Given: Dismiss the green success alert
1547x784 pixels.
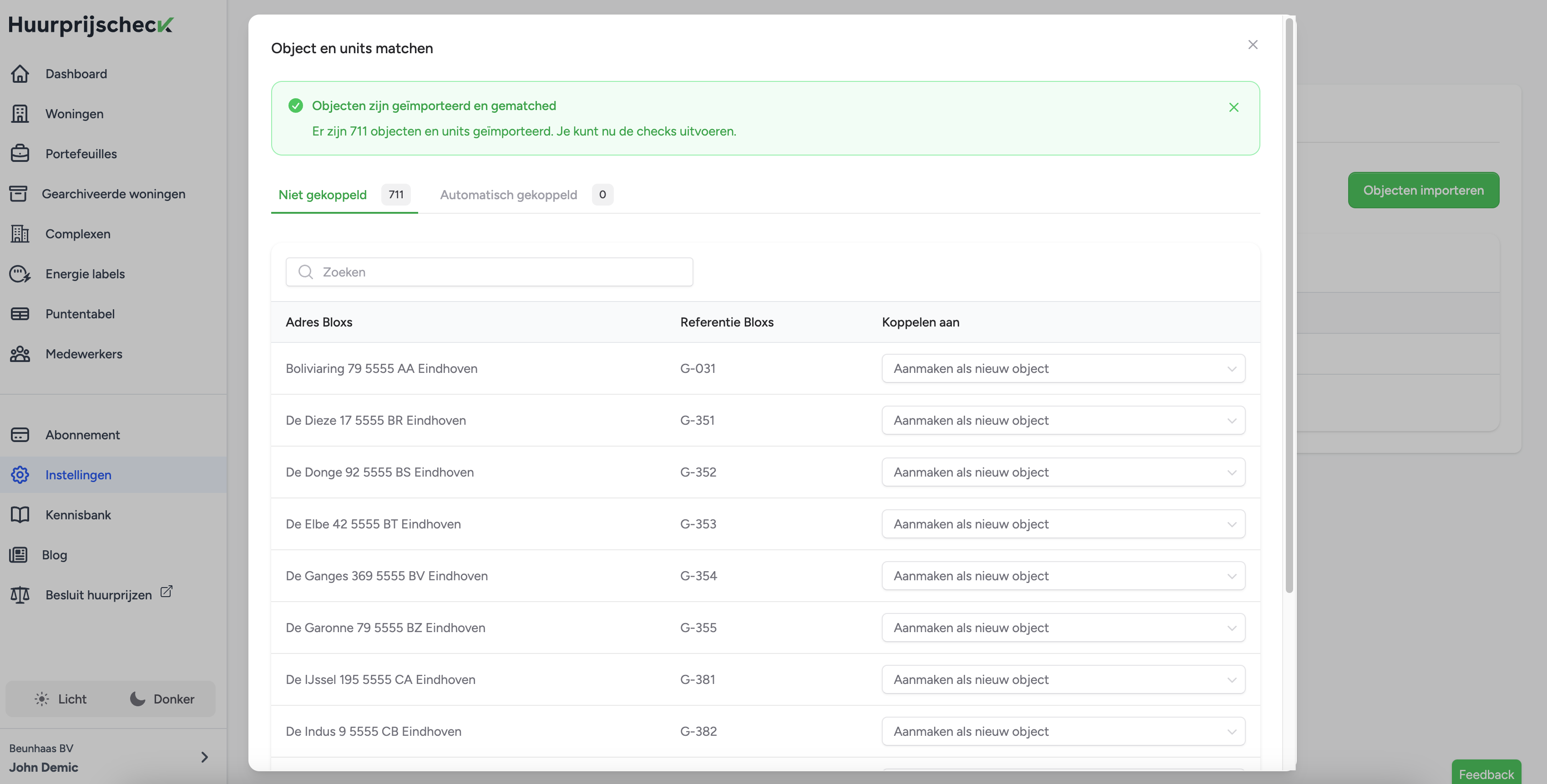Looking at the screenshot, I should tap(1234, 107).
